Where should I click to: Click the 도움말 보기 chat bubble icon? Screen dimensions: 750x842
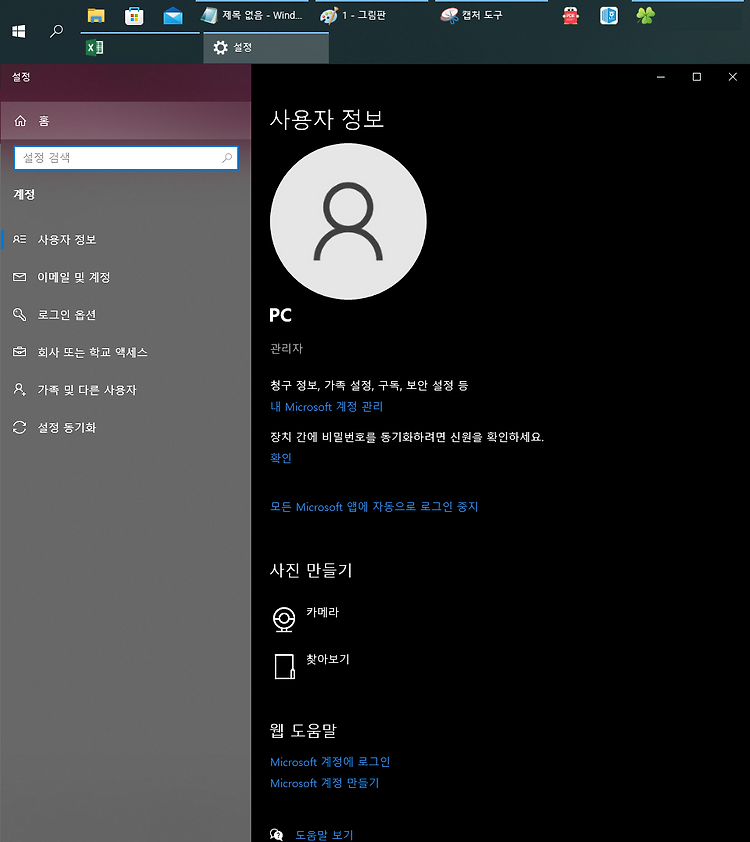tap(276, 835)
